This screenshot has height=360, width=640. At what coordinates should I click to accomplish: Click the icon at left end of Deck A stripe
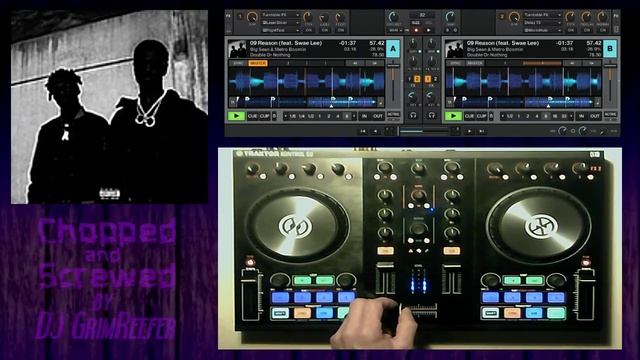click(232, 102)
